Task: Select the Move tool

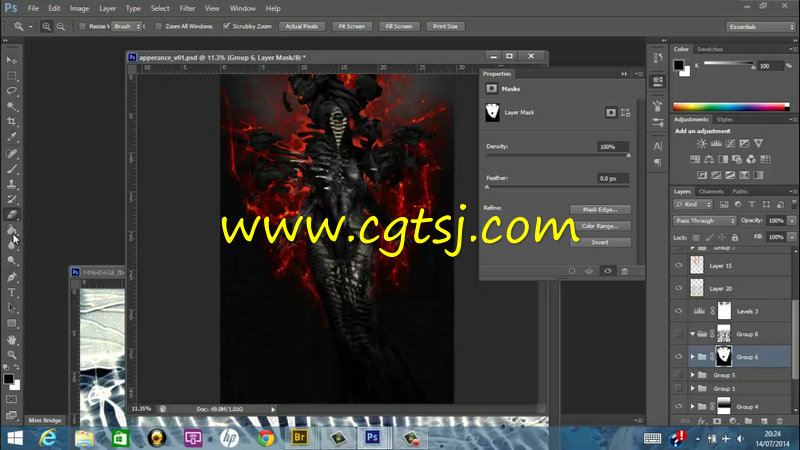Action: coord(11,60)
